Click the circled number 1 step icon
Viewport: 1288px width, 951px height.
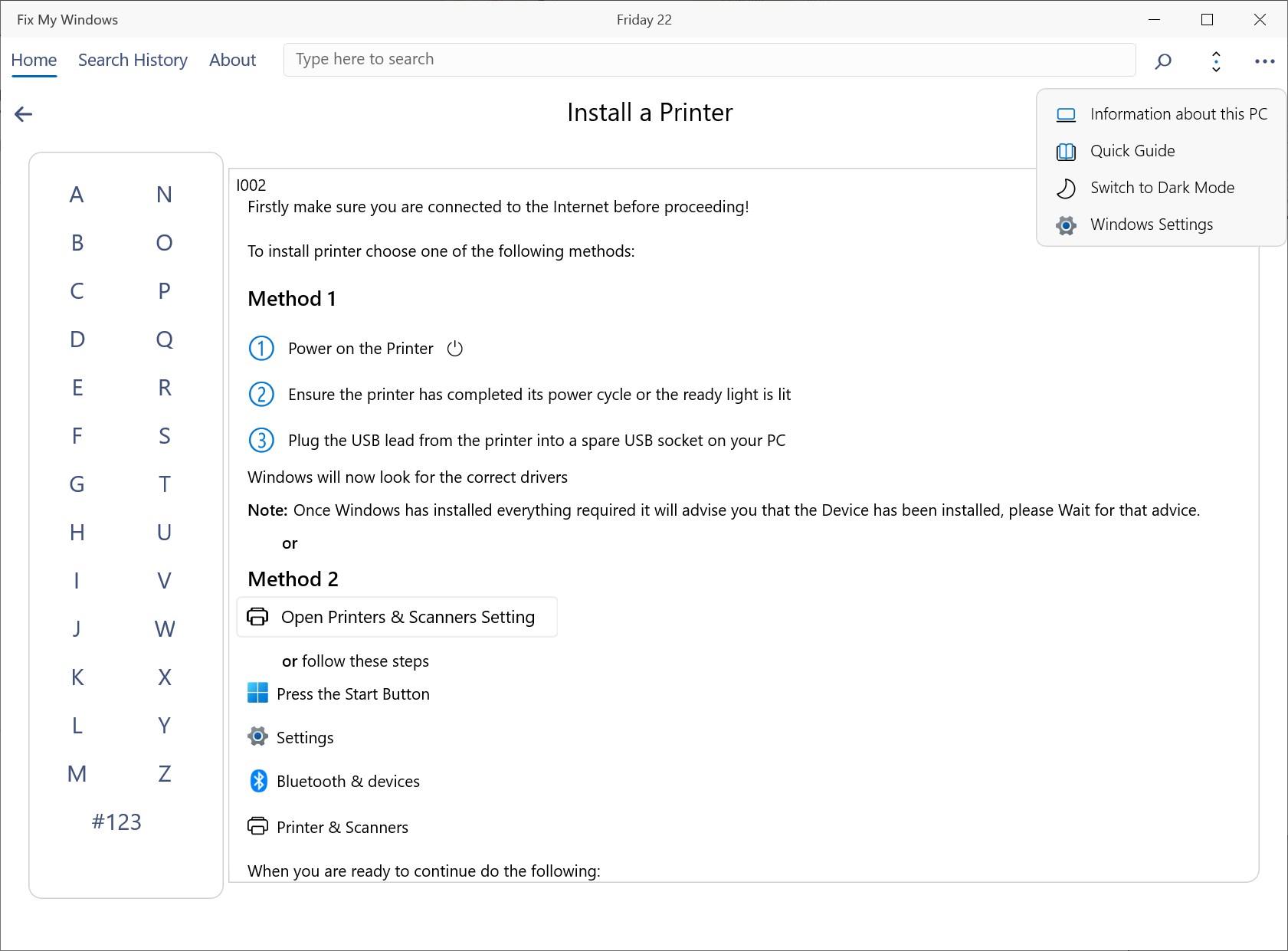(x=261, y=349)
